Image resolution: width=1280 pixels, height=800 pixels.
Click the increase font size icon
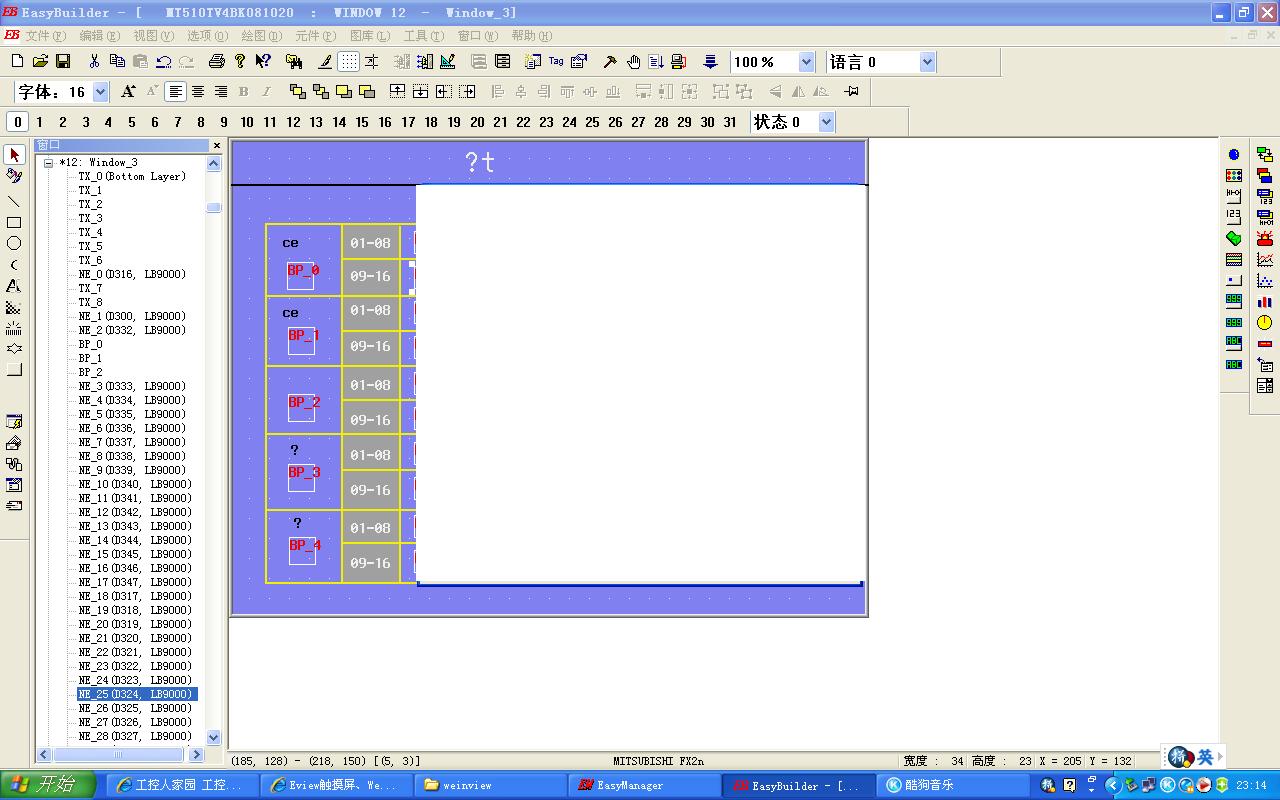point(128,92)
